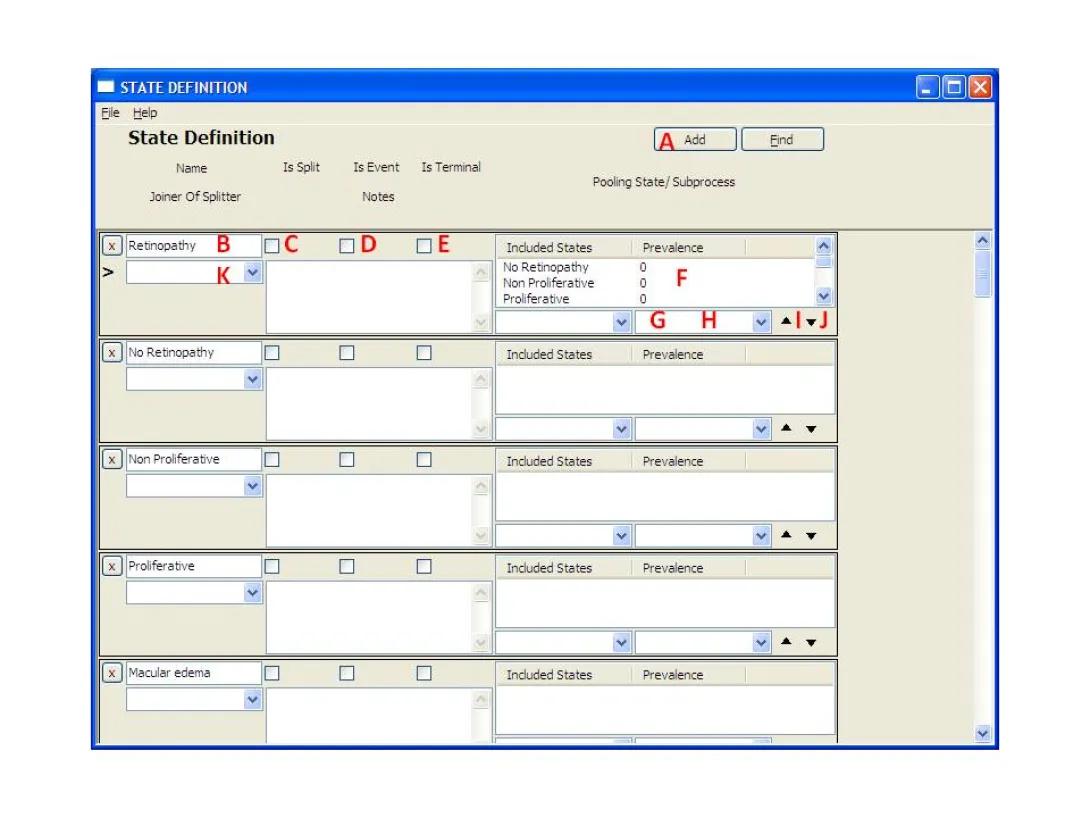Image resolution: width=1090 pixels, height=818 pixels.
Task: Select 'Non Proliferative' in included states list
Action: [x=548, y=283]
